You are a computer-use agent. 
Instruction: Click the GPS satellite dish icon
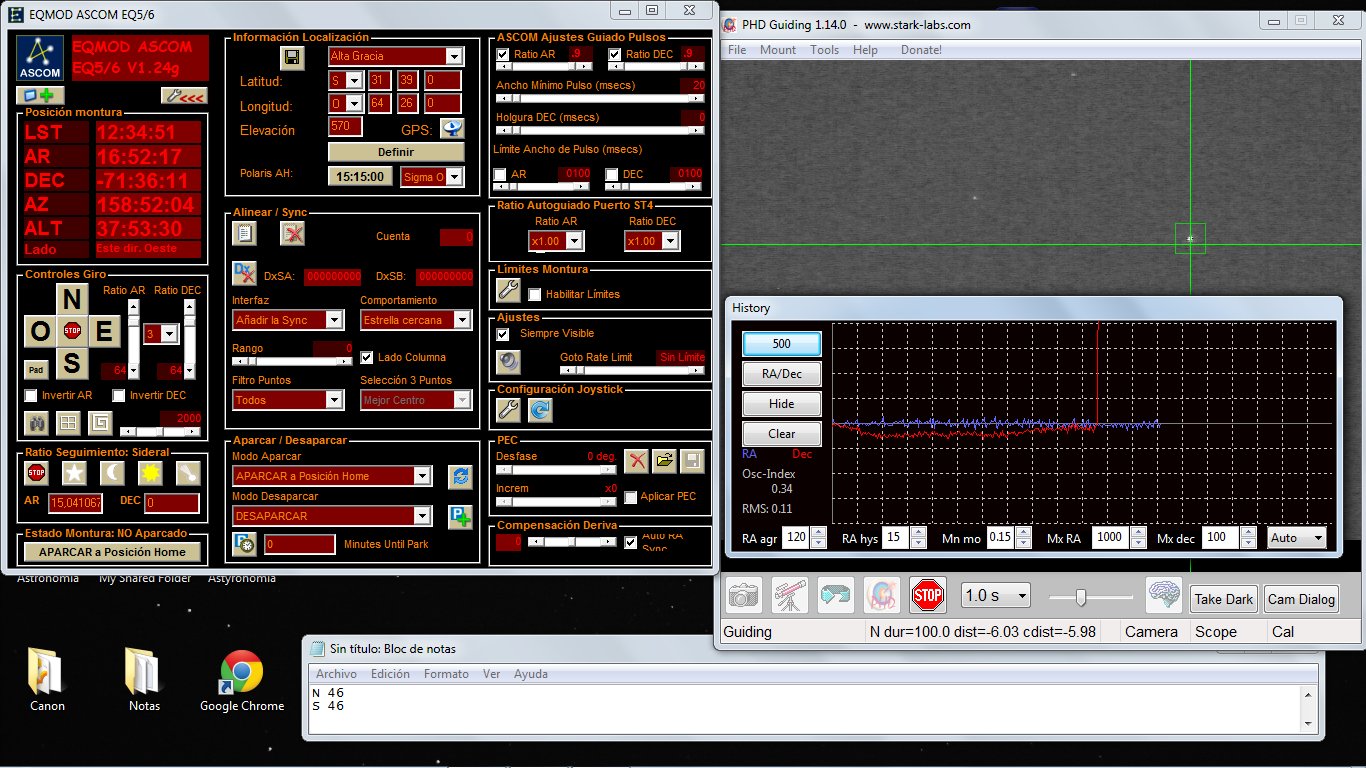[x=453, y=128]
